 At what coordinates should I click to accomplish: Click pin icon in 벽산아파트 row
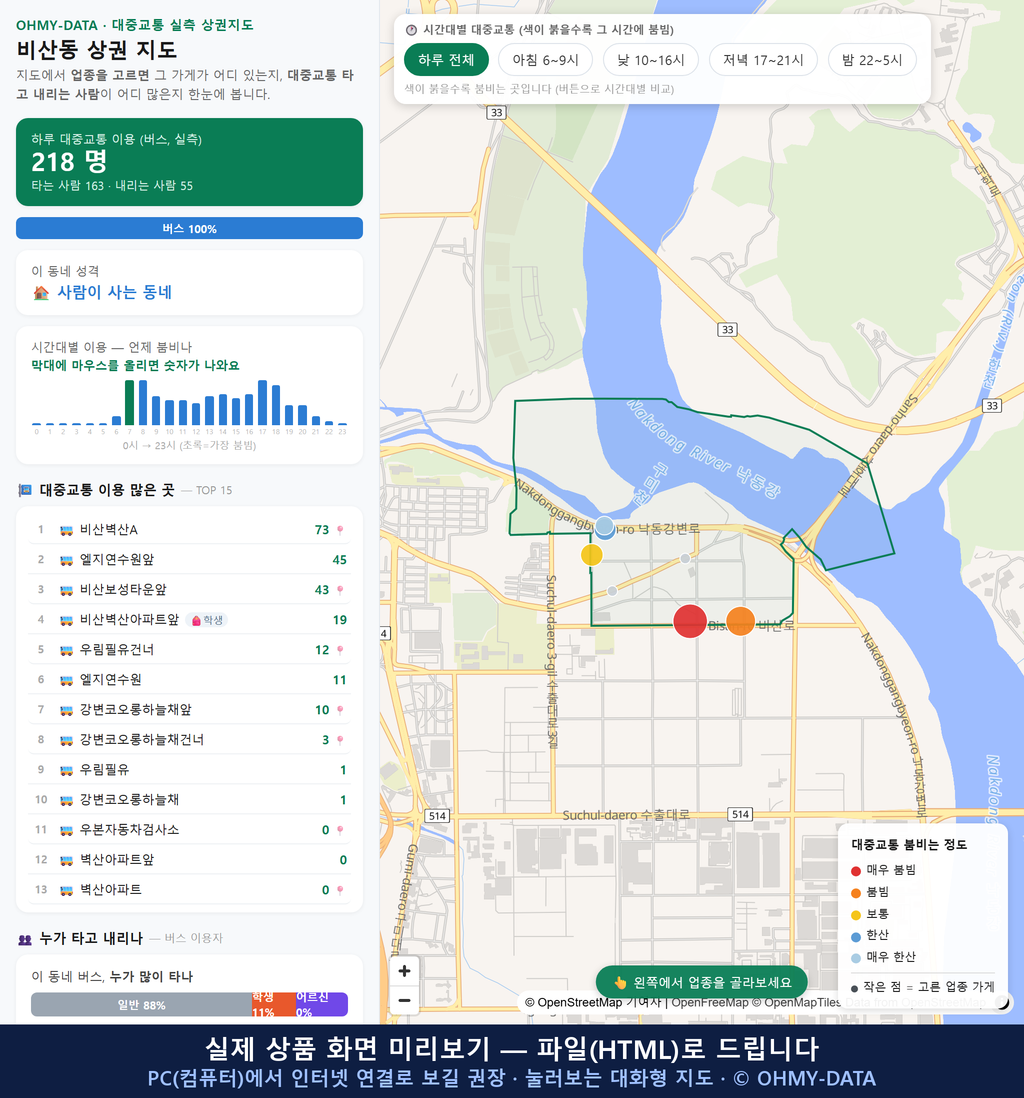pos(340,890)
